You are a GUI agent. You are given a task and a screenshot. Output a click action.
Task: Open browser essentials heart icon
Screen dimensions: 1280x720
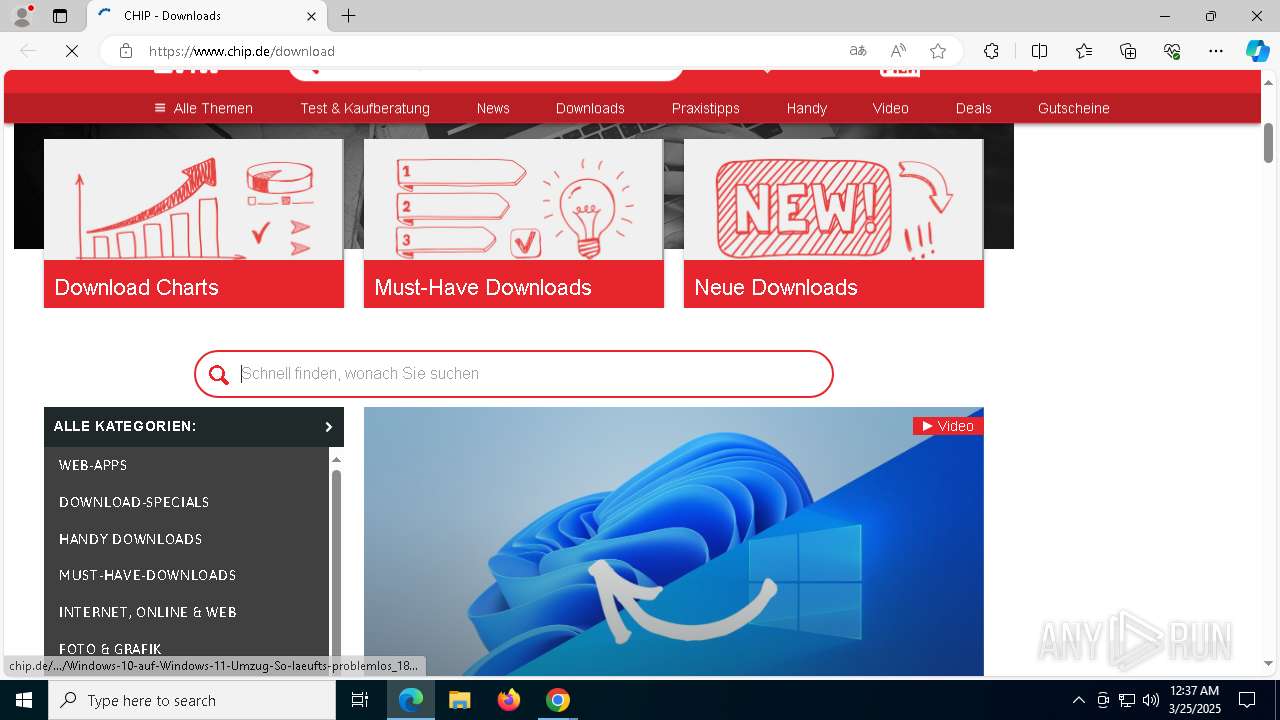1172,51
